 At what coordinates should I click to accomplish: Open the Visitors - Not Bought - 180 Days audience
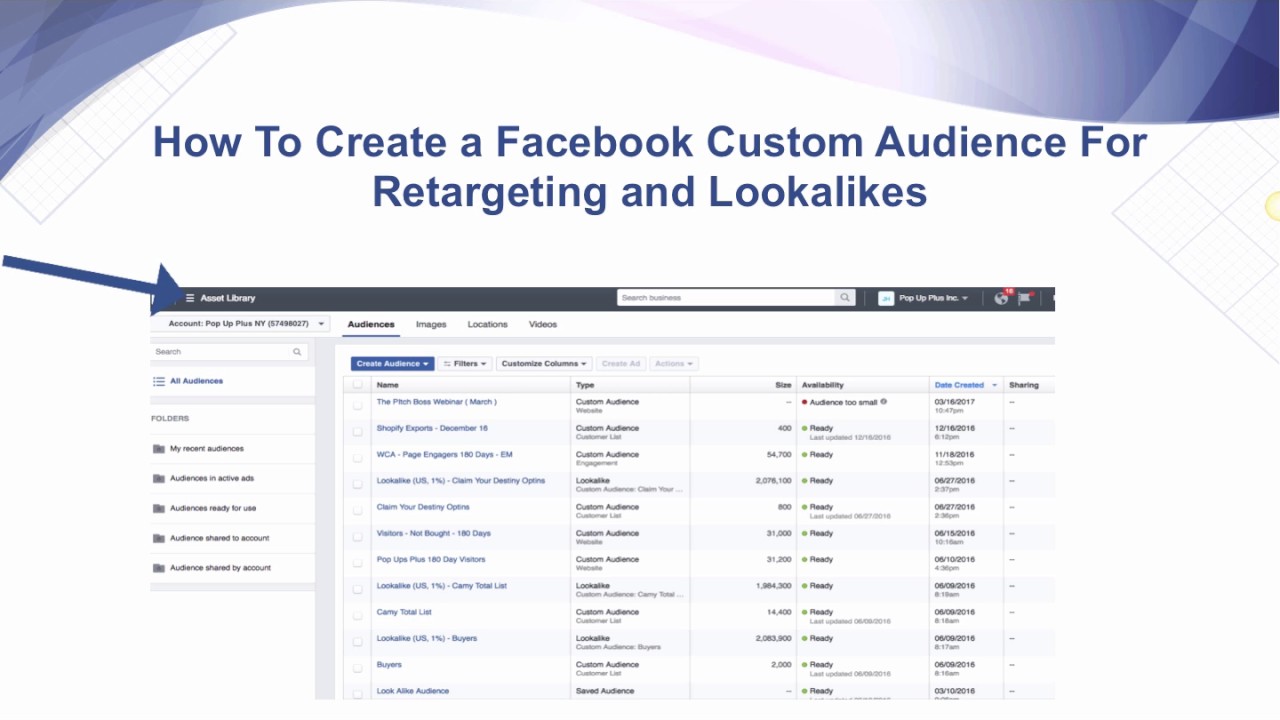(433, 533)
